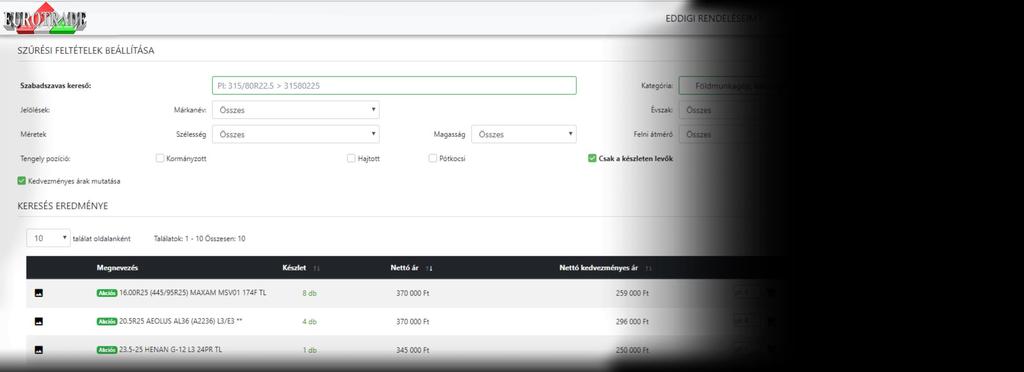
Task: Uncheck Kedvezményes árak mutatása
Action: (22, 181)
